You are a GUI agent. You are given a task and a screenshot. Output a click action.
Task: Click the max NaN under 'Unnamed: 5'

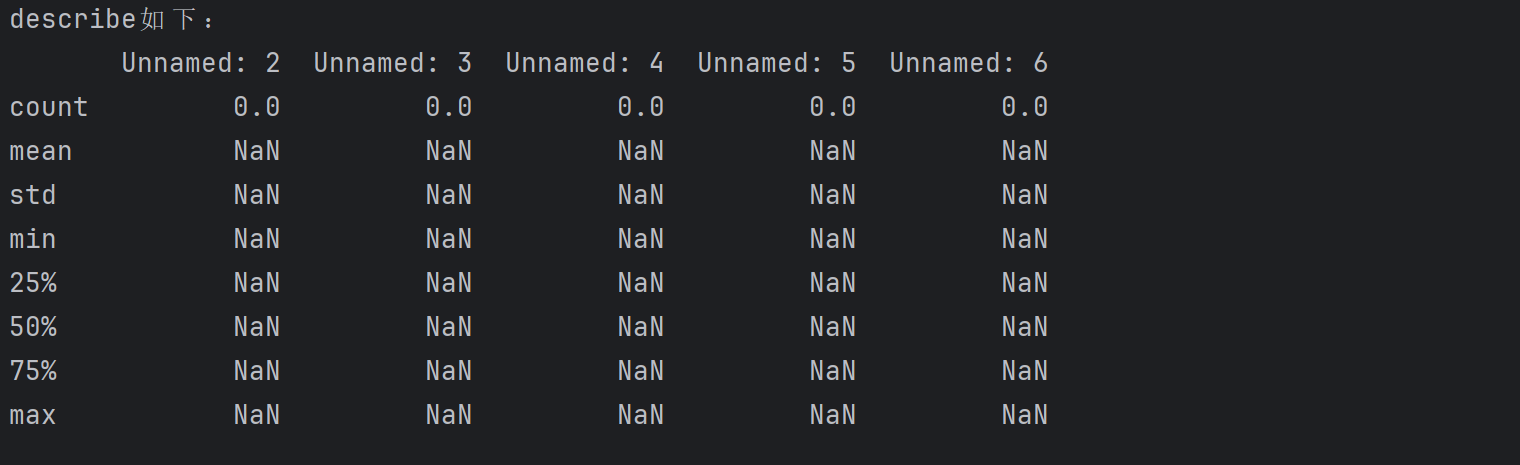833,415
